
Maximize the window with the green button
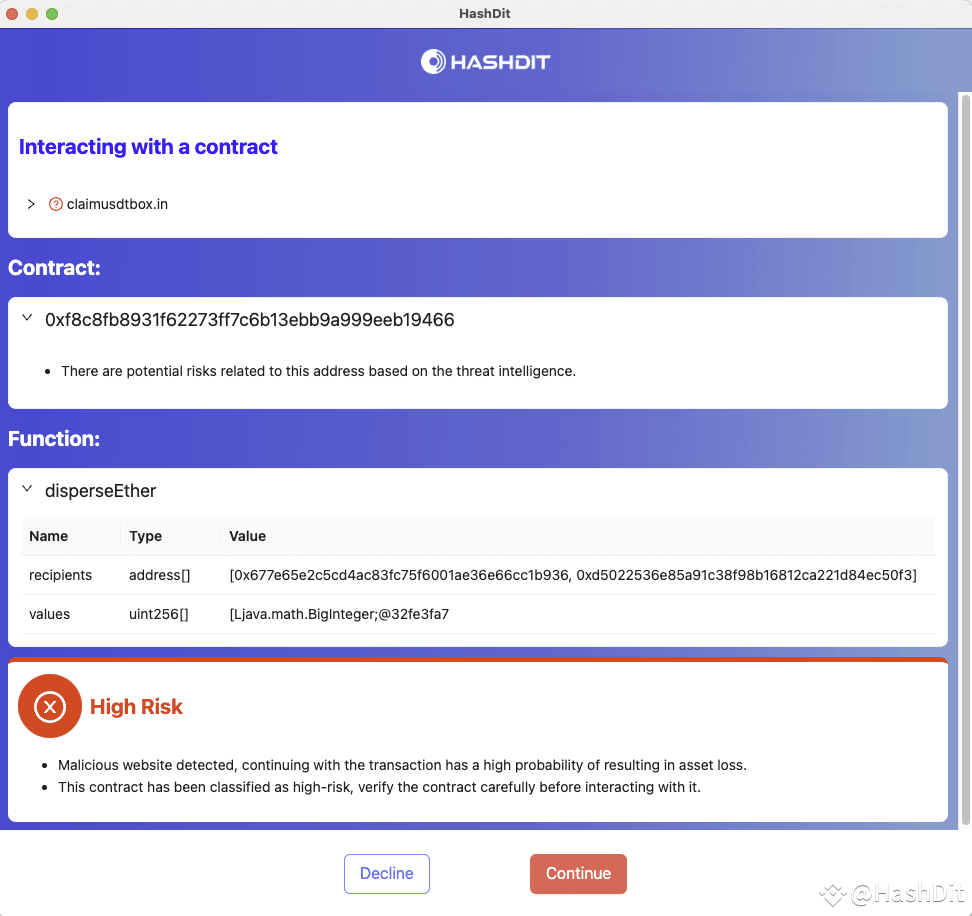pos(52,14)
